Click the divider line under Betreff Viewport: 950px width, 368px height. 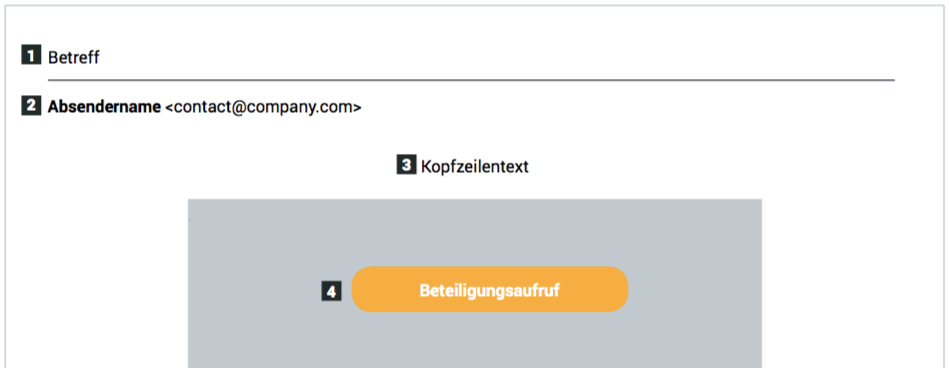coord(471,80)
